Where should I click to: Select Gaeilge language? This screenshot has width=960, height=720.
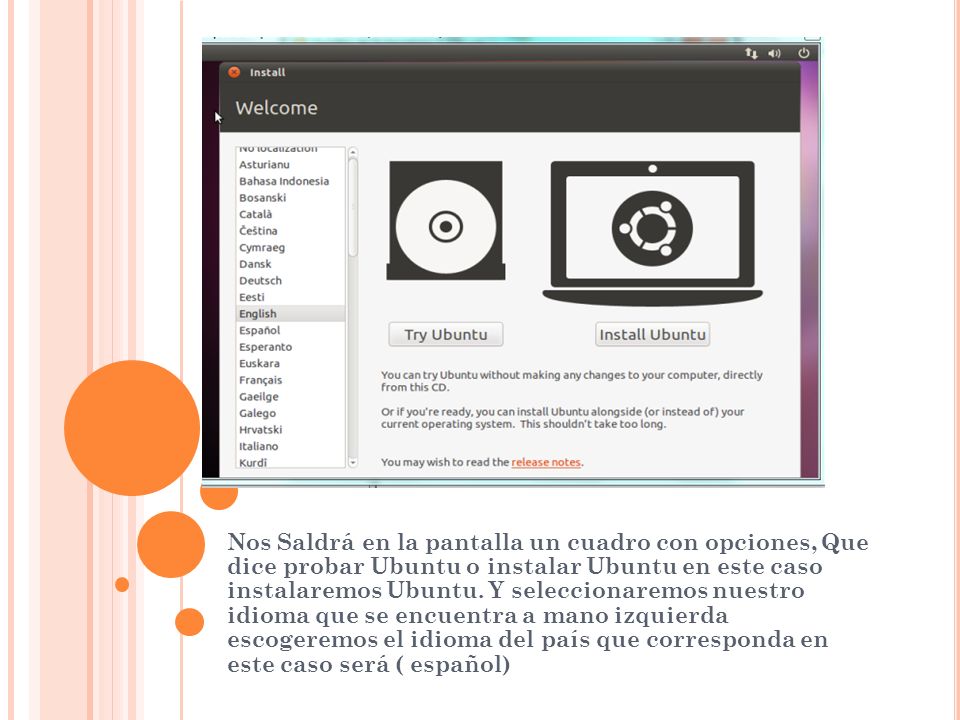coord(291,396)
